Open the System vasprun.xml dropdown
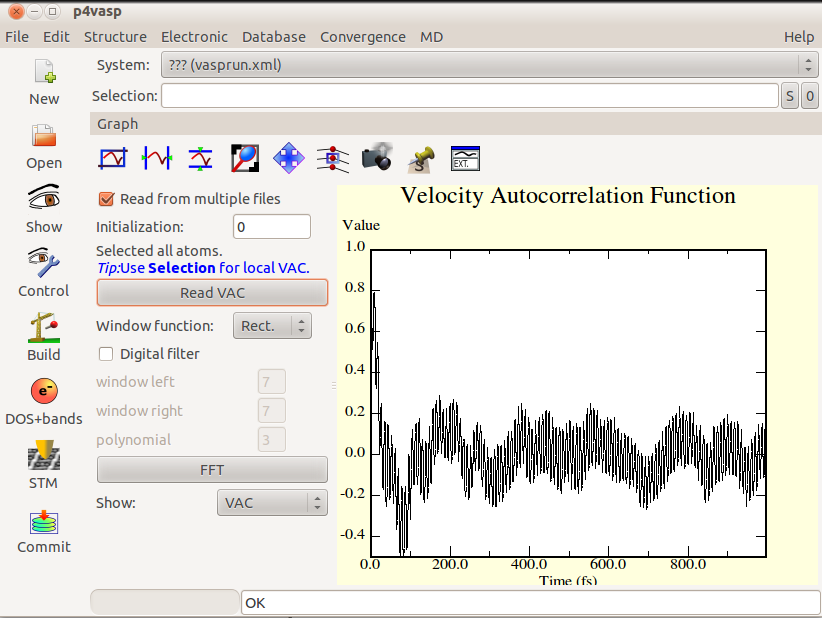Screen dimensions: 822x618 tap(487, 65)
